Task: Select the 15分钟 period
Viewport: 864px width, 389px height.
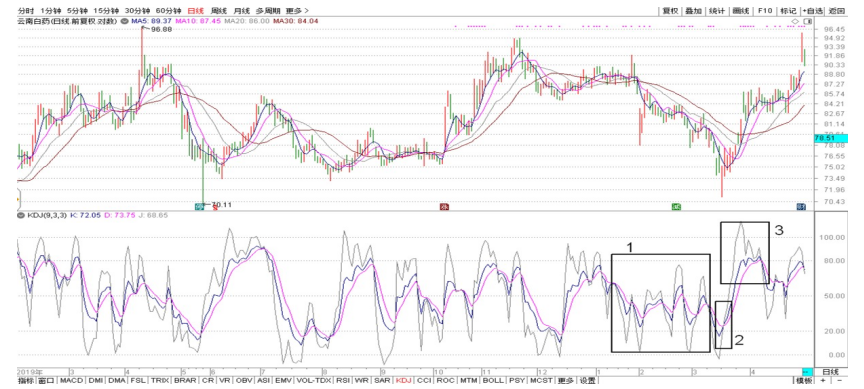Action: pos(105,10)
